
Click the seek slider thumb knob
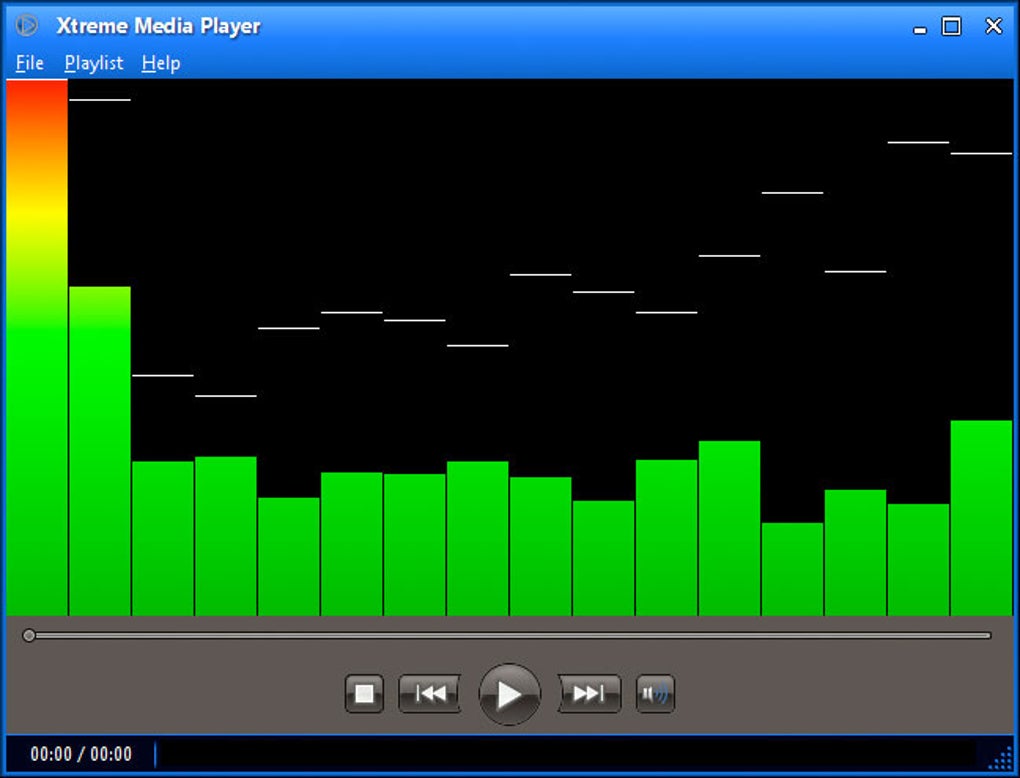(29, 636)
